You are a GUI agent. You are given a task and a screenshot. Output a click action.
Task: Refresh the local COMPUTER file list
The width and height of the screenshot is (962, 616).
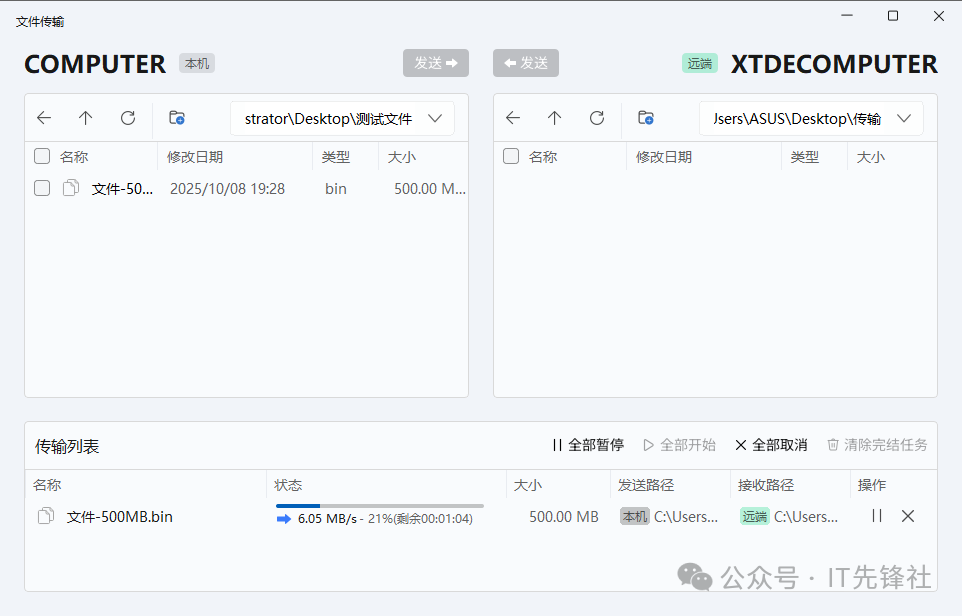[128, 118]
